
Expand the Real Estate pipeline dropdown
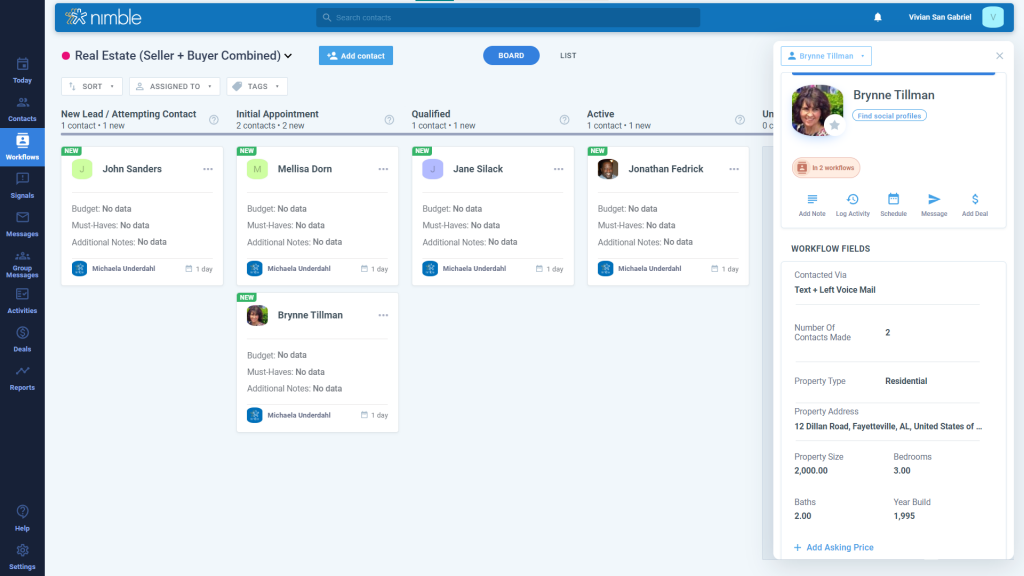(x=290, y=56)
